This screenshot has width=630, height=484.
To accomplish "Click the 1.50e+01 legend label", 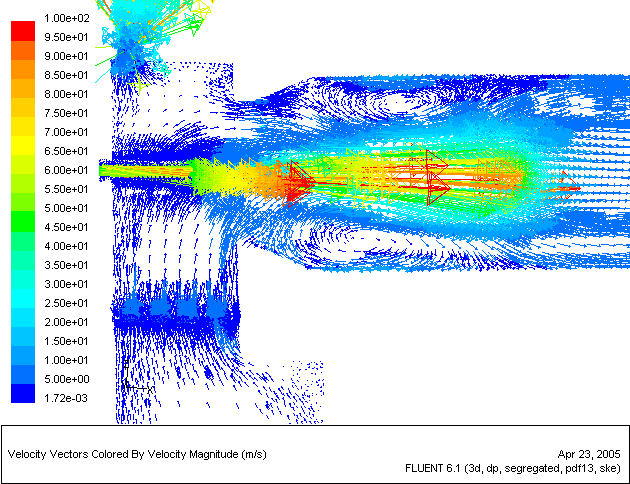I will coord(66,341).
